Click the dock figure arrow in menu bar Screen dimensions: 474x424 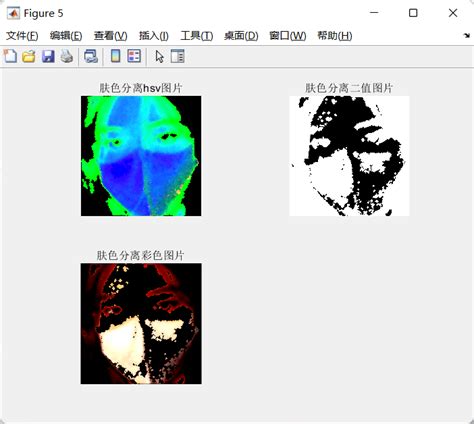(x=467, y=36)
